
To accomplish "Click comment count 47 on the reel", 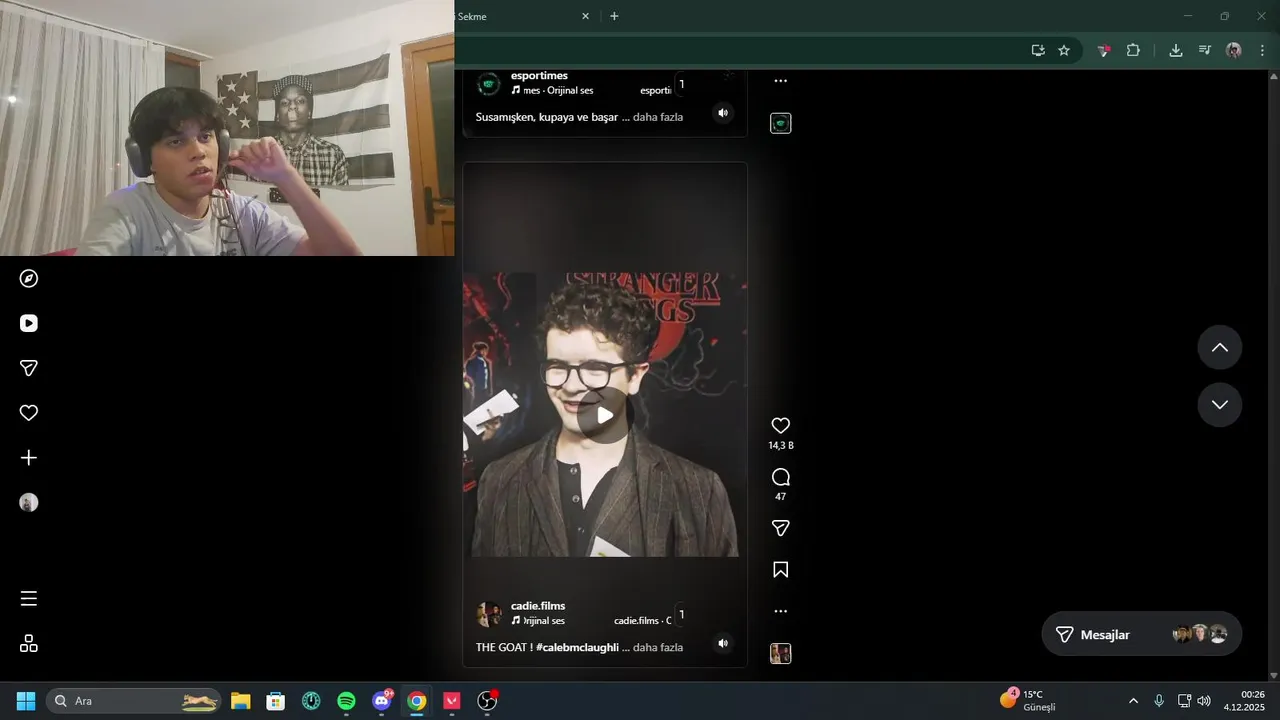I will click(781, 497).
